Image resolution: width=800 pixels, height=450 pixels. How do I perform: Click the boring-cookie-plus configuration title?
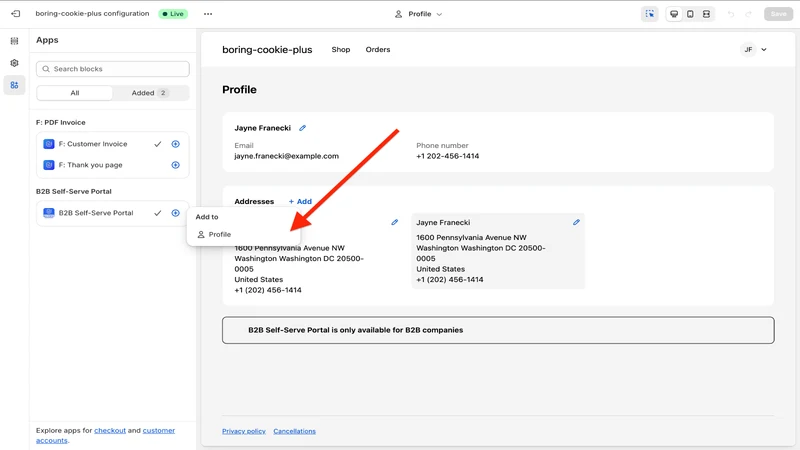[92, 14]
